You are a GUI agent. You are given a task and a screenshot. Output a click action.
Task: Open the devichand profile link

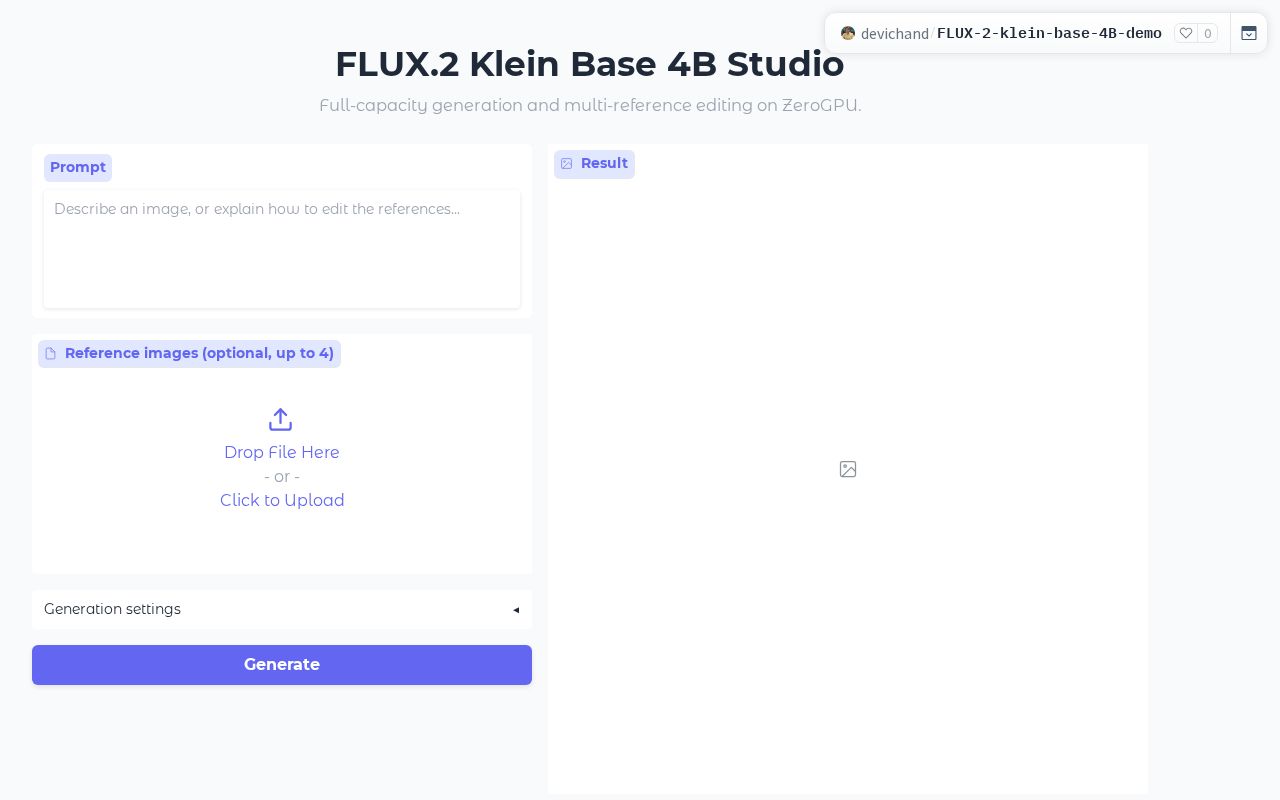pos(894,34)
